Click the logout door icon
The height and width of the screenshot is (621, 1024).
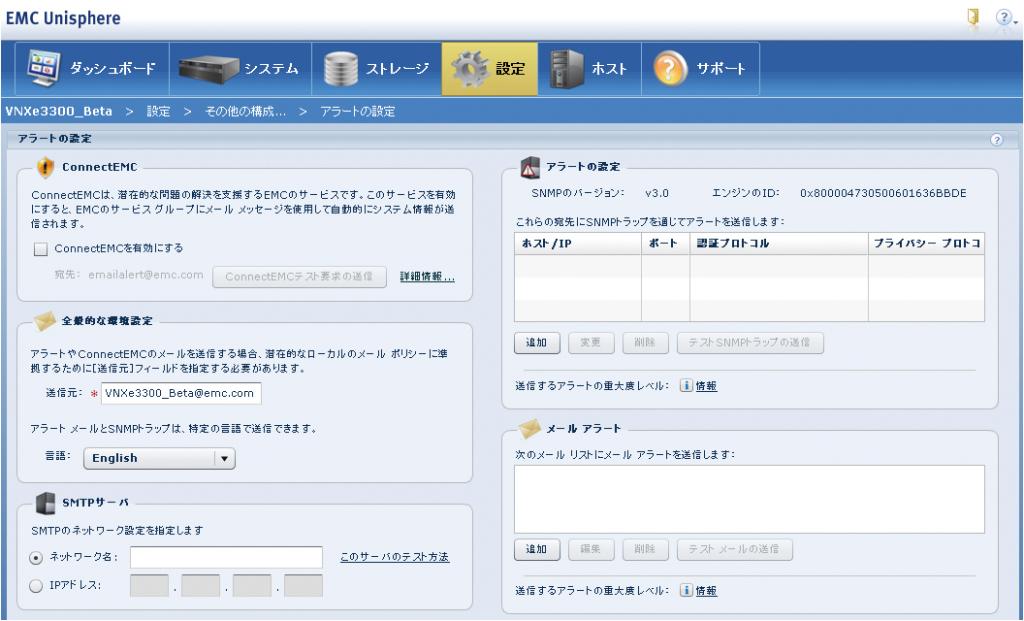[973, 18]
